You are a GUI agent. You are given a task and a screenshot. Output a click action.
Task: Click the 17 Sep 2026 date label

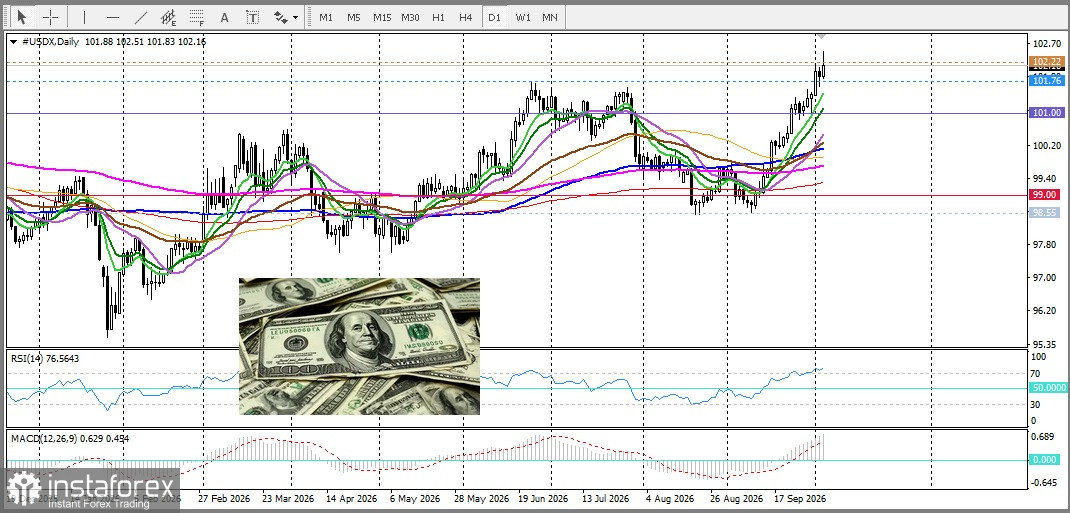(x=802, y=498)
